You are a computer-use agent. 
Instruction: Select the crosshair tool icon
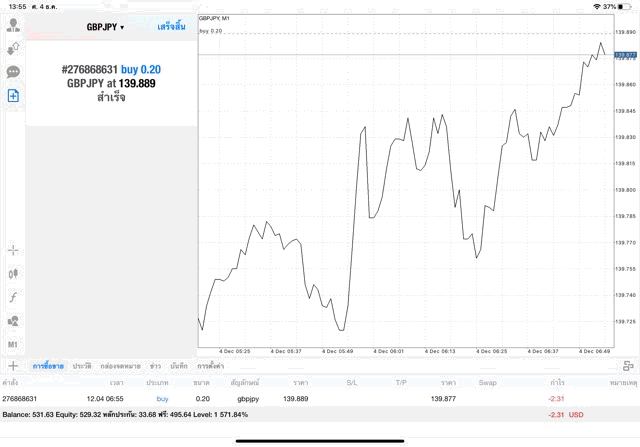pos(13,250)
